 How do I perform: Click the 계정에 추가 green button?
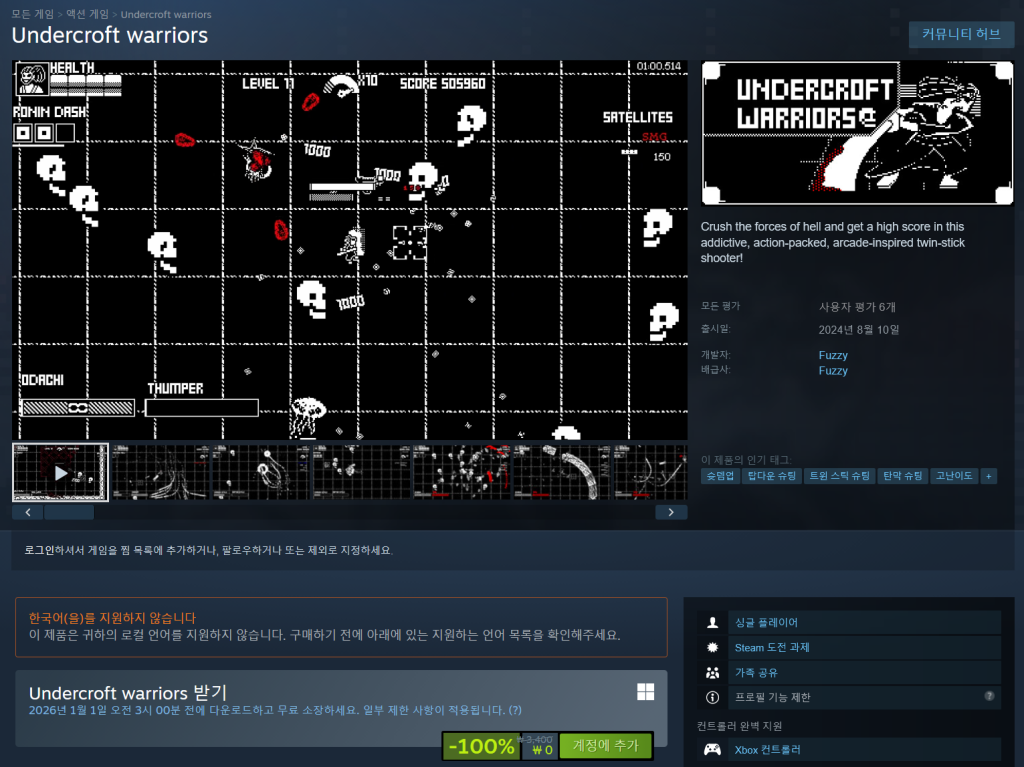605,746
